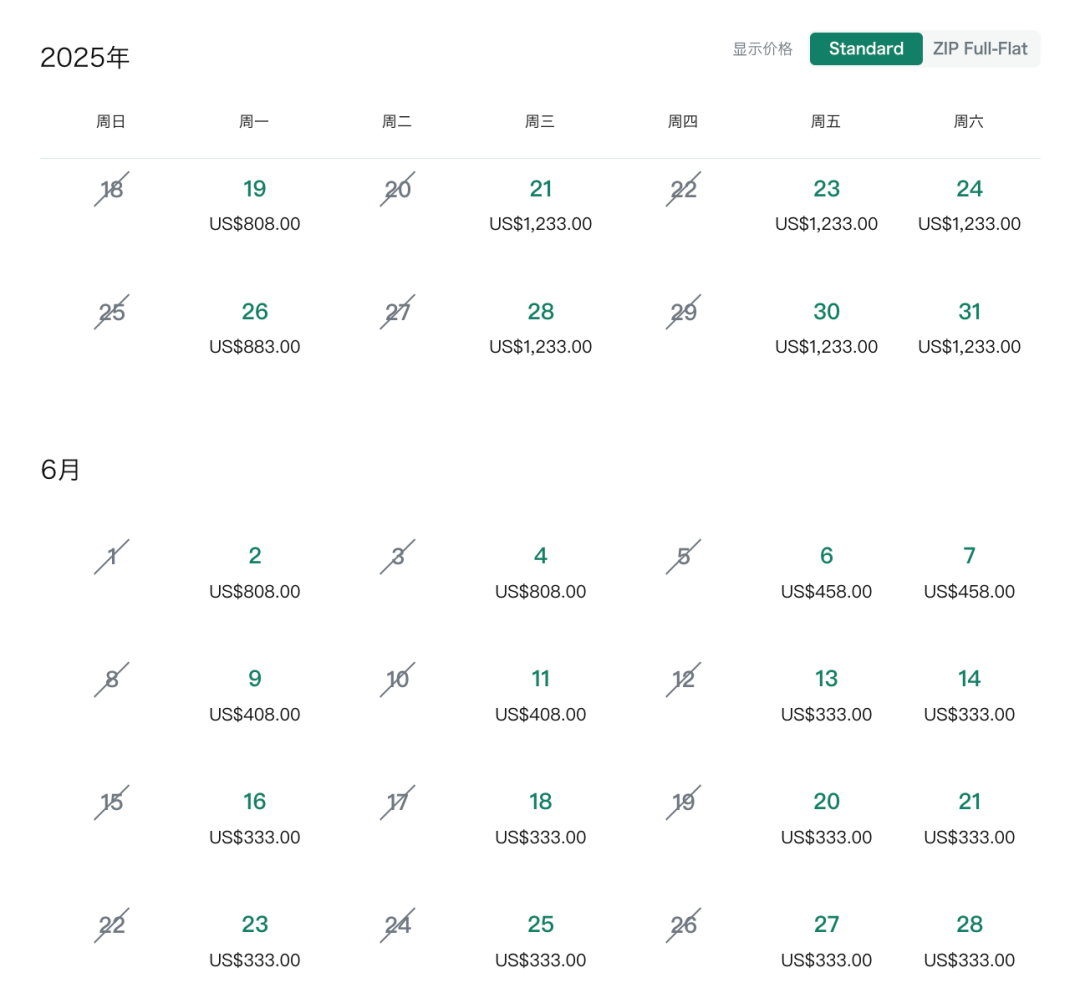Select June 25 Wednesday date
Screen dimensions: 1080x983
click(541, 940)
